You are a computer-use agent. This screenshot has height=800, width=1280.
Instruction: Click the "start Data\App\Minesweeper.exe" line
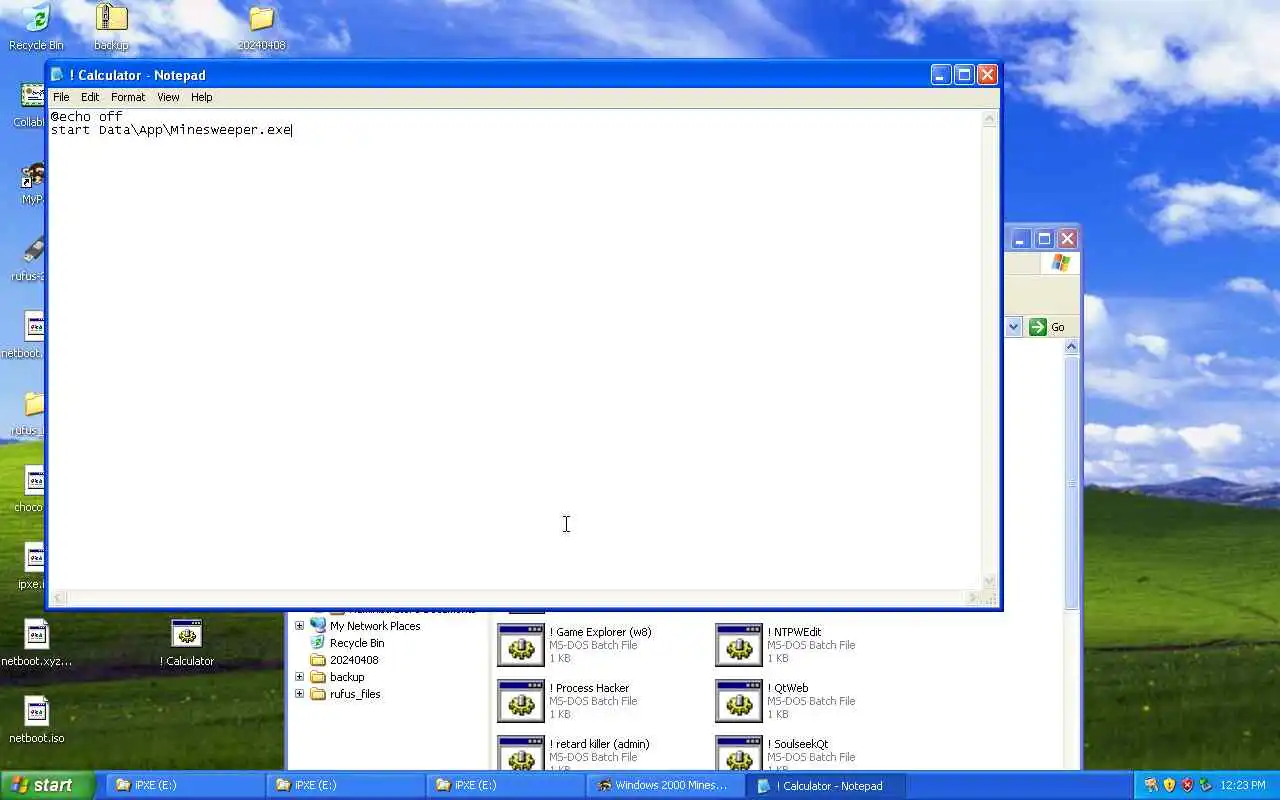[x=171, y=130]
